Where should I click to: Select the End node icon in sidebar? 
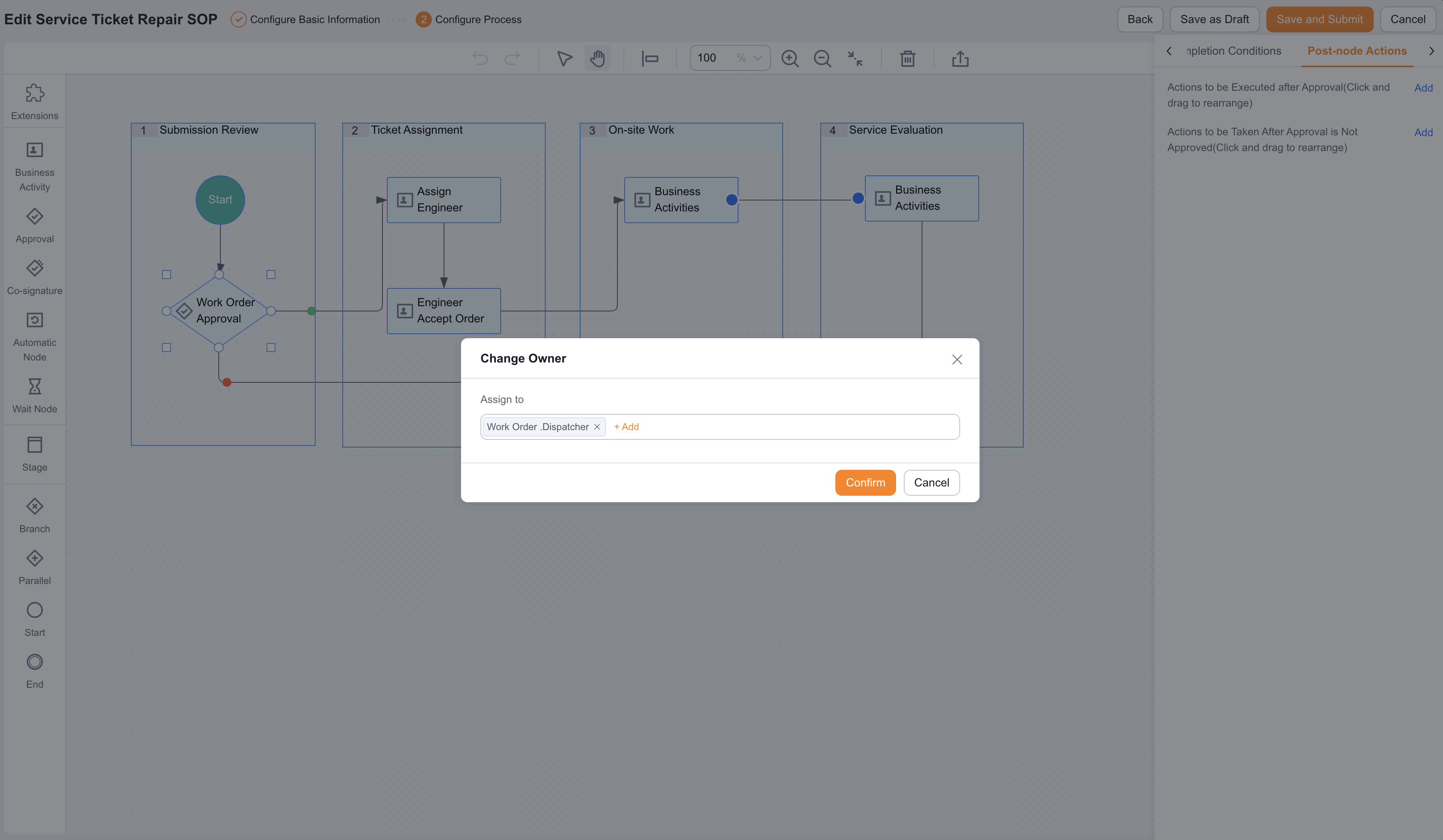(x=34, y=662)
